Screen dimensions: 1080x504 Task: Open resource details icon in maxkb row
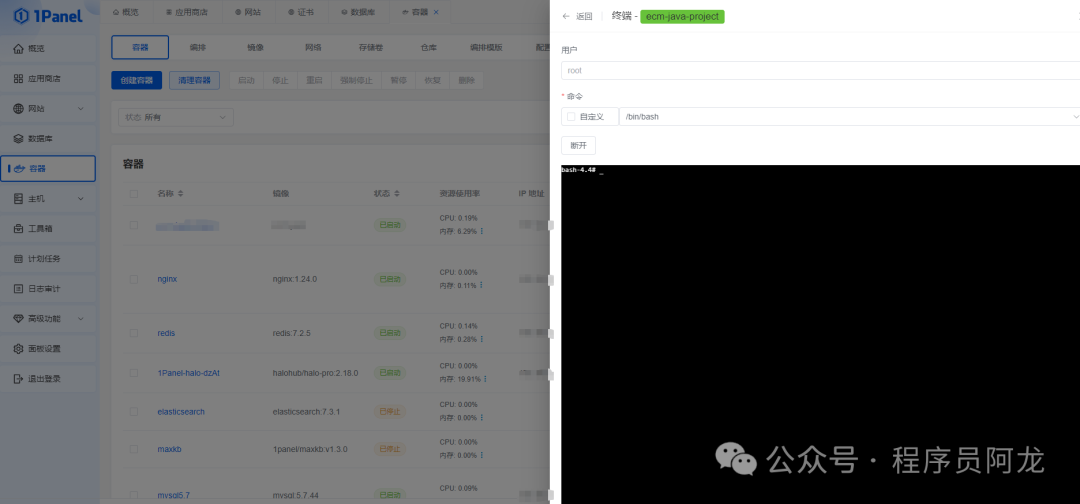click(481, 455)
